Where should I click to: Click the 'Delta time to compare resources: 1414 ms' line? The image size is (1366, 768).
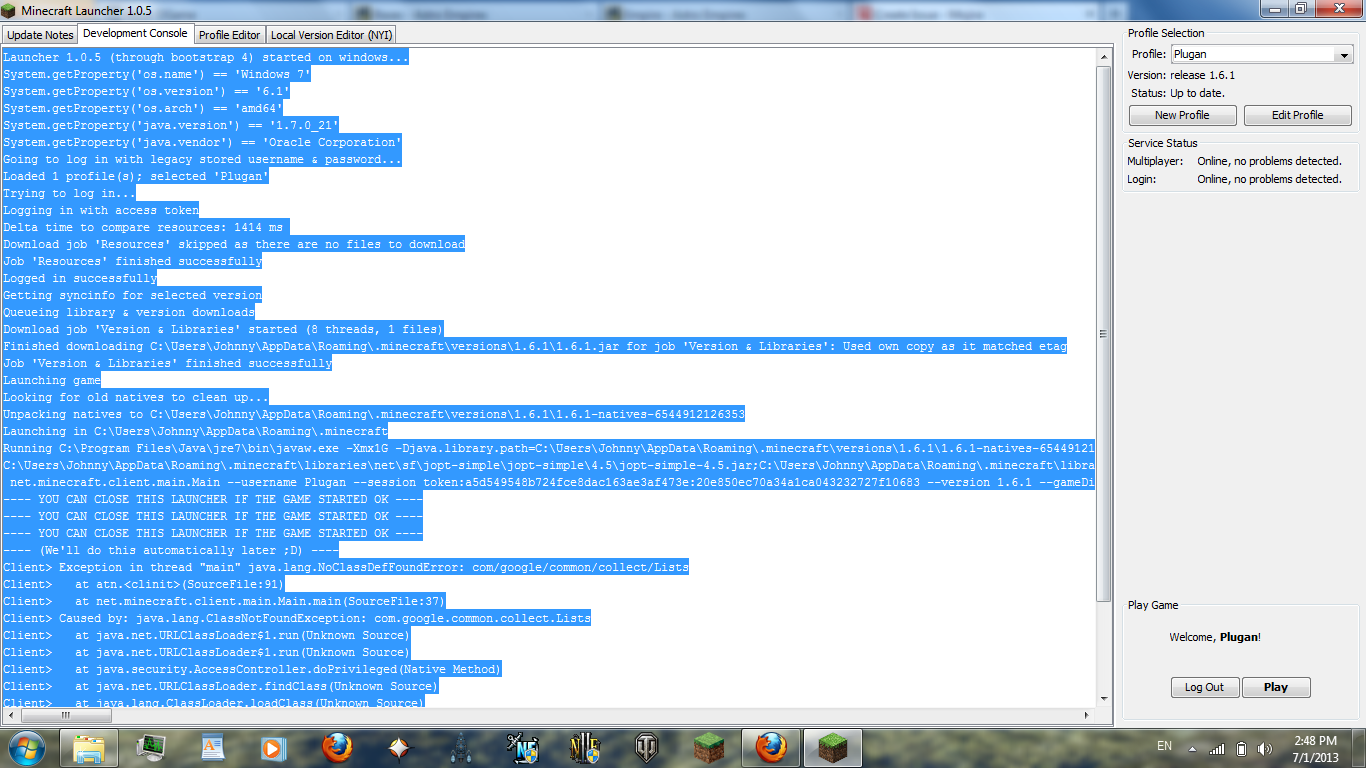147,227
